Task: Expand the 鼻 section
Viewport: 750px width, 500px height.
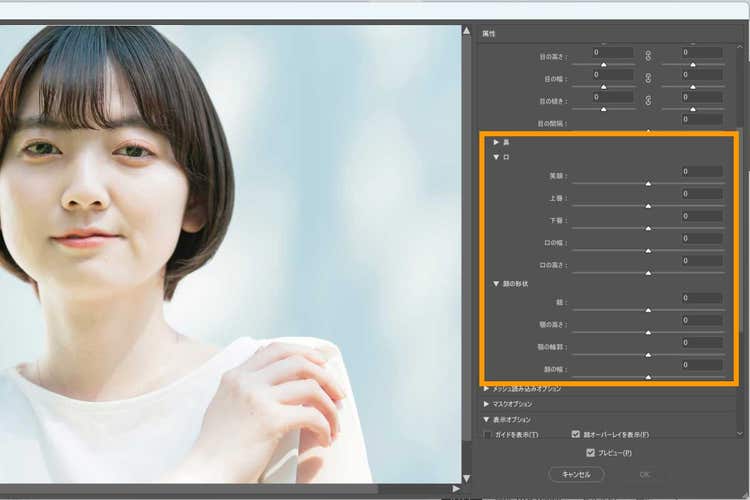Action: pyautogui.click(x=496, y=142)
